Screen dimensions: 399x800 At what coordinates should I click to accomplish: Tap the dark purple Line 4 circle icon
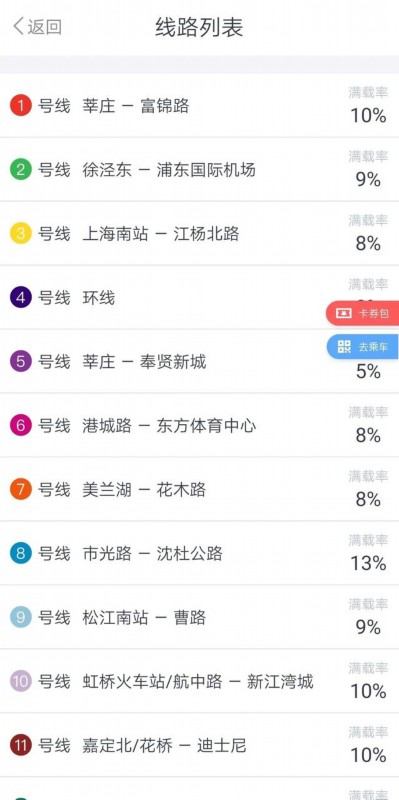[21, 297]
